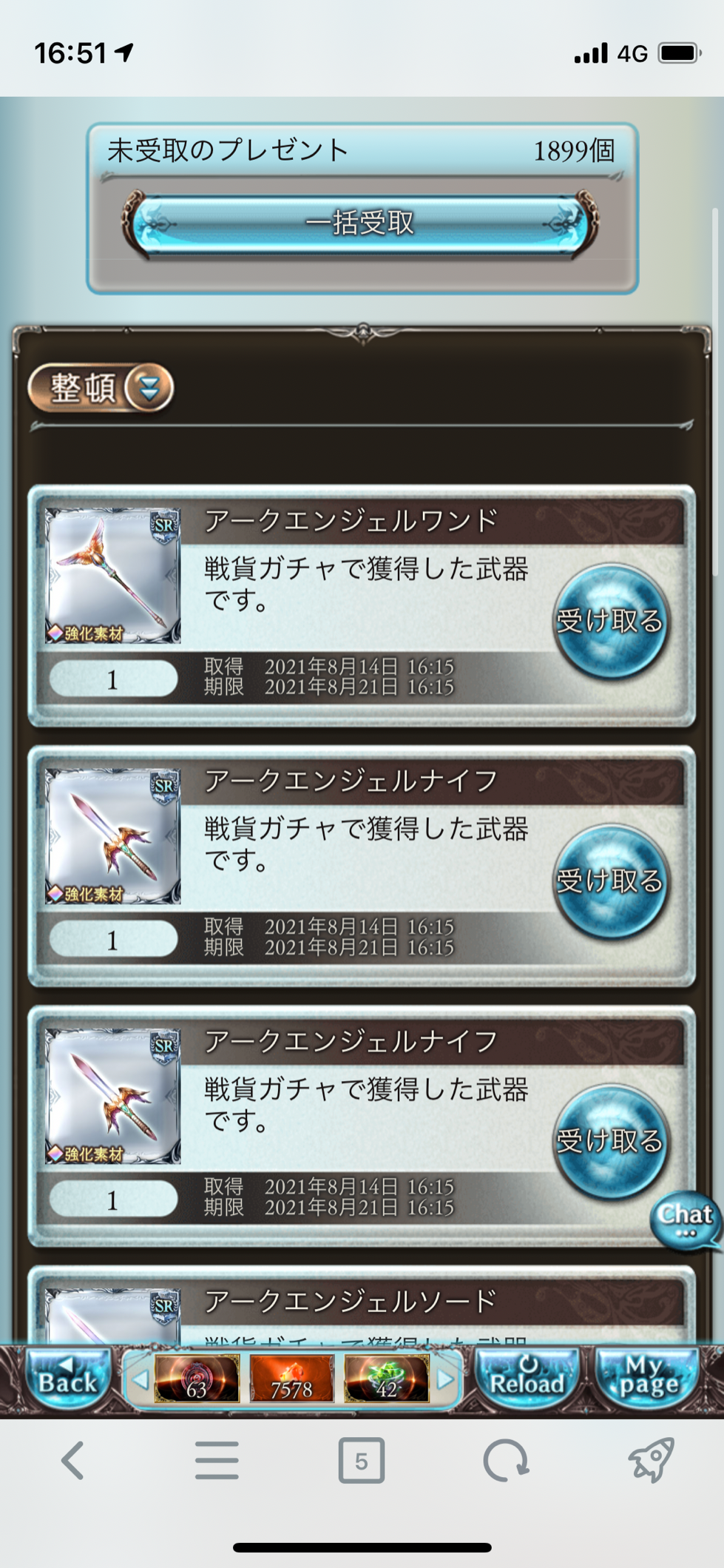The height and width of the screenshot is (1568, 724).
Task: Open the browser tabs button showing 5
Action: tap(361, 1461)
